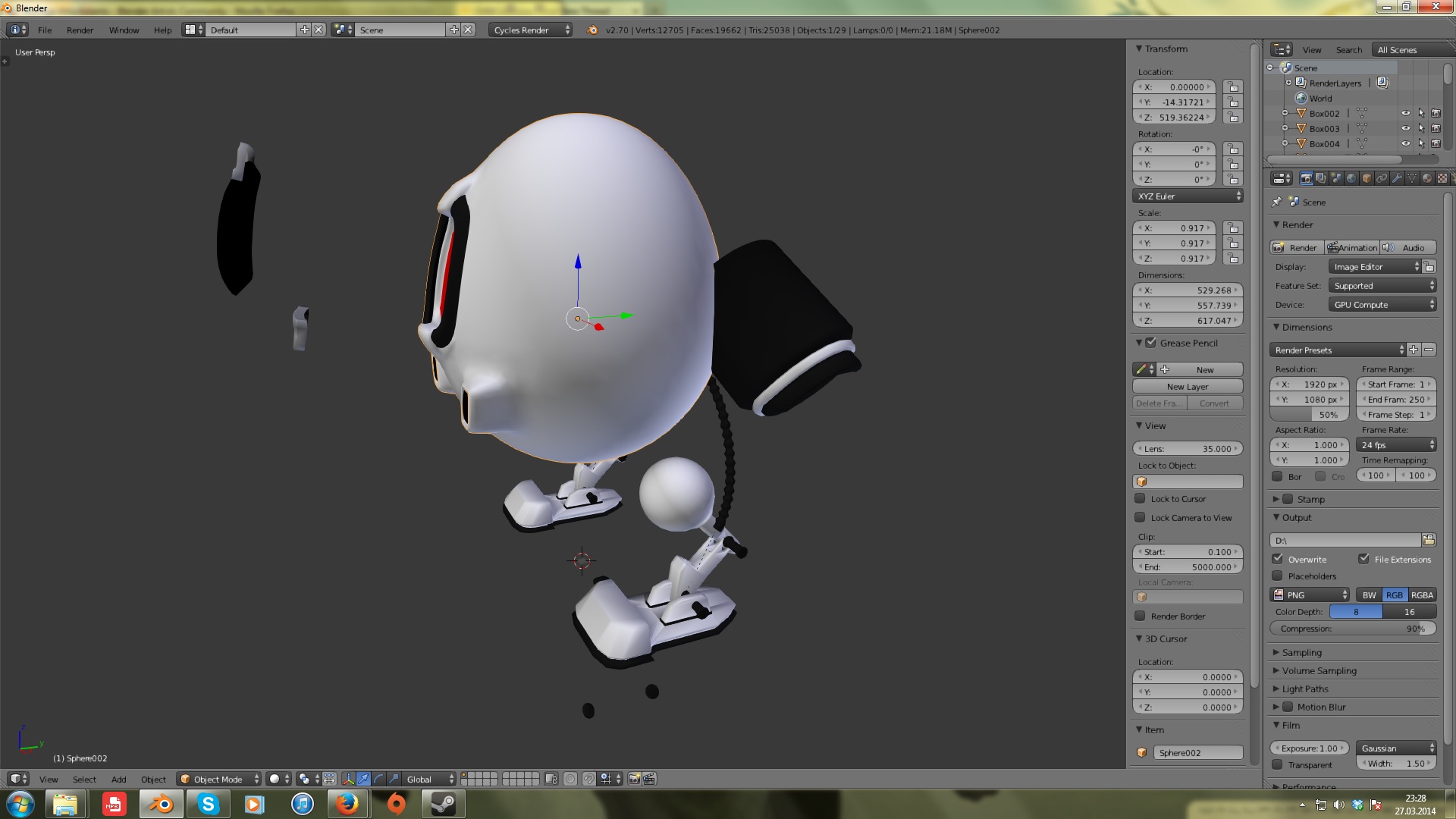
Task: Click the World properties icon in outliner
Action: click(1301, 98)
